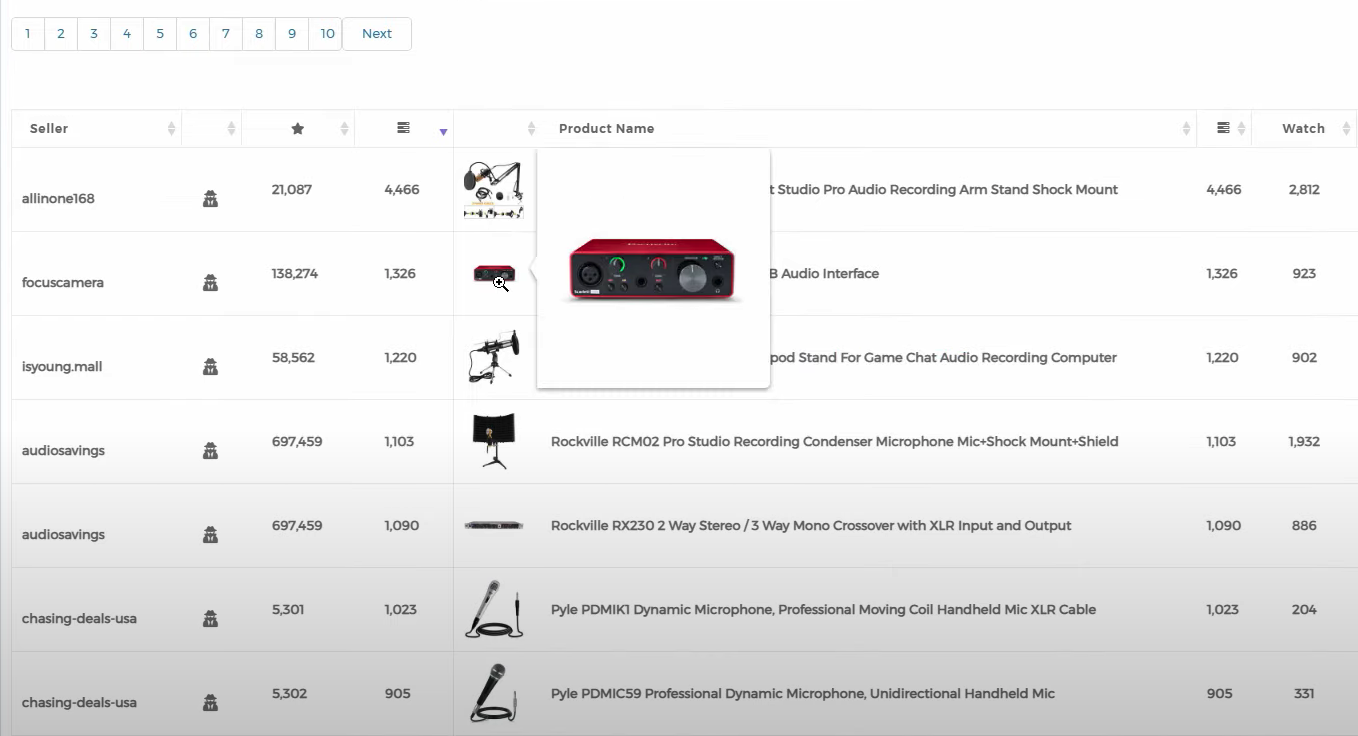Click the Next page button
The image size is (1358, 736).
pos(377,34)
